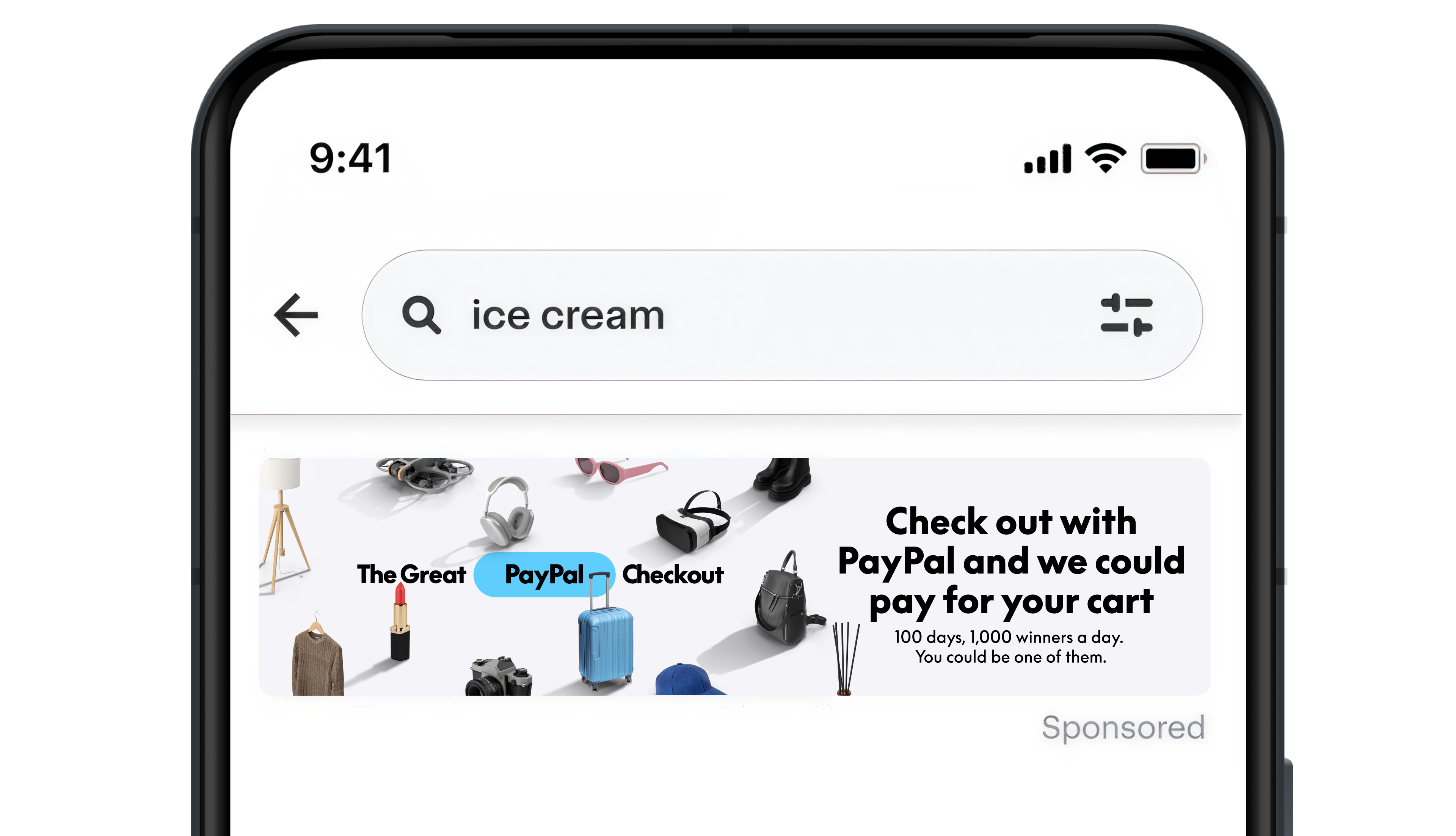Open the filter sliders icon

click(1126, 315)
